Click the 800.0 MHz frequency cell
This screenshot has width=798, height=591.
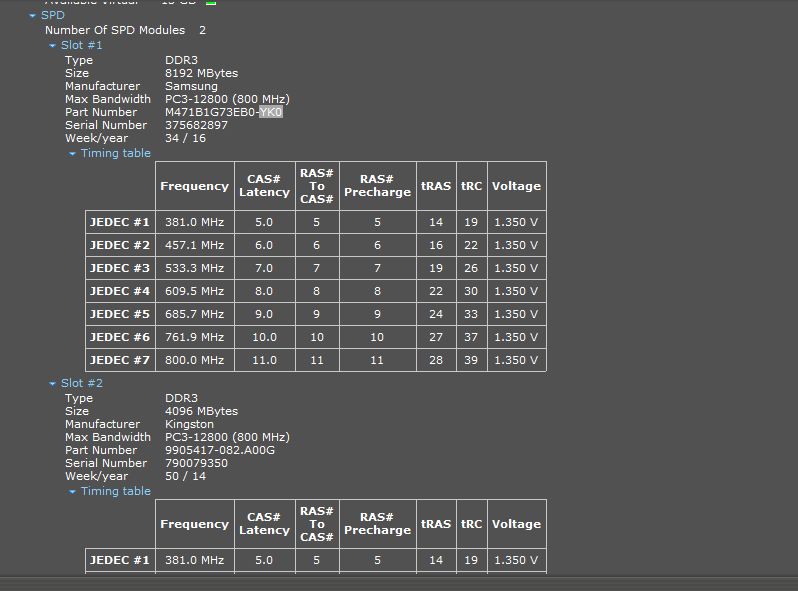coord(194,360)
